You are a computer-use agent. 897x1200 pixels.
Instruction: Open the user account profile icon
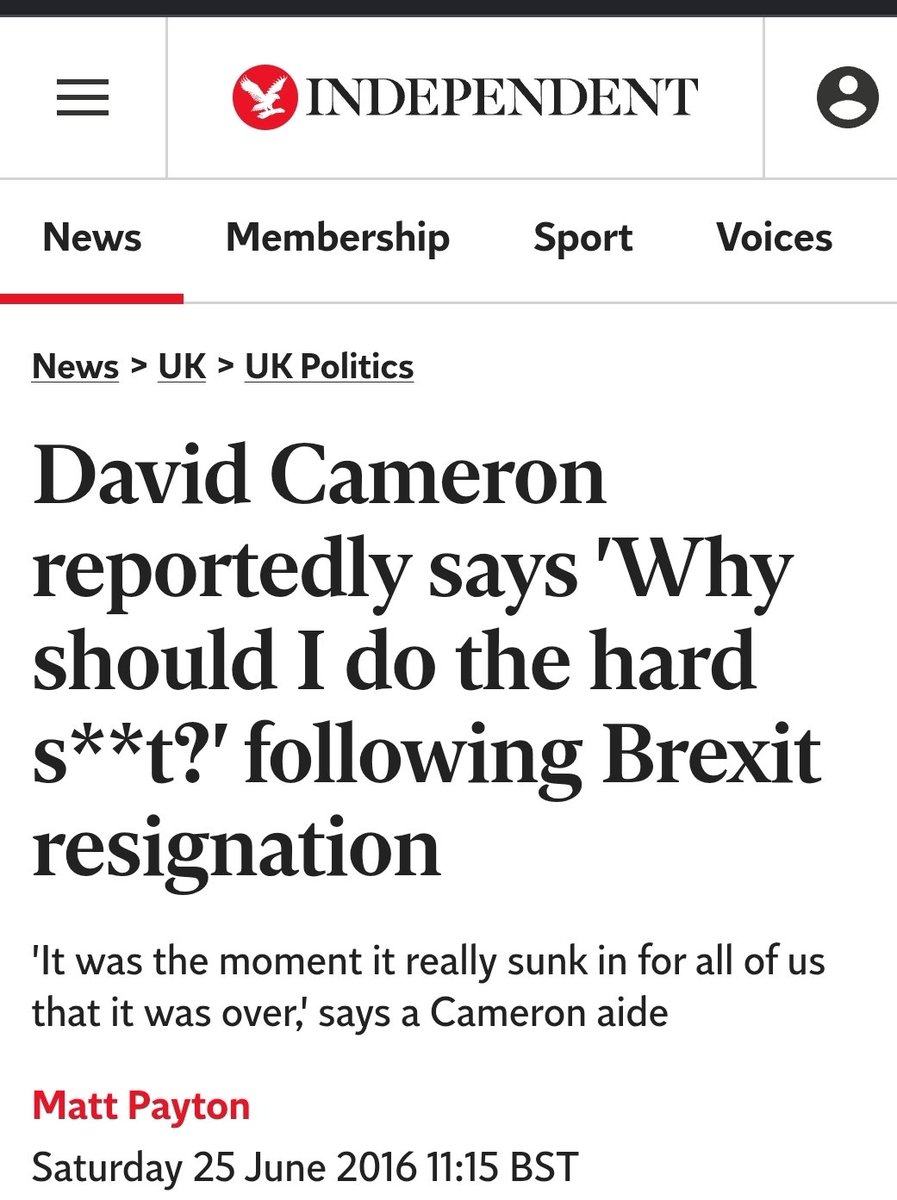pyautogui.click(x=848, y=98)
